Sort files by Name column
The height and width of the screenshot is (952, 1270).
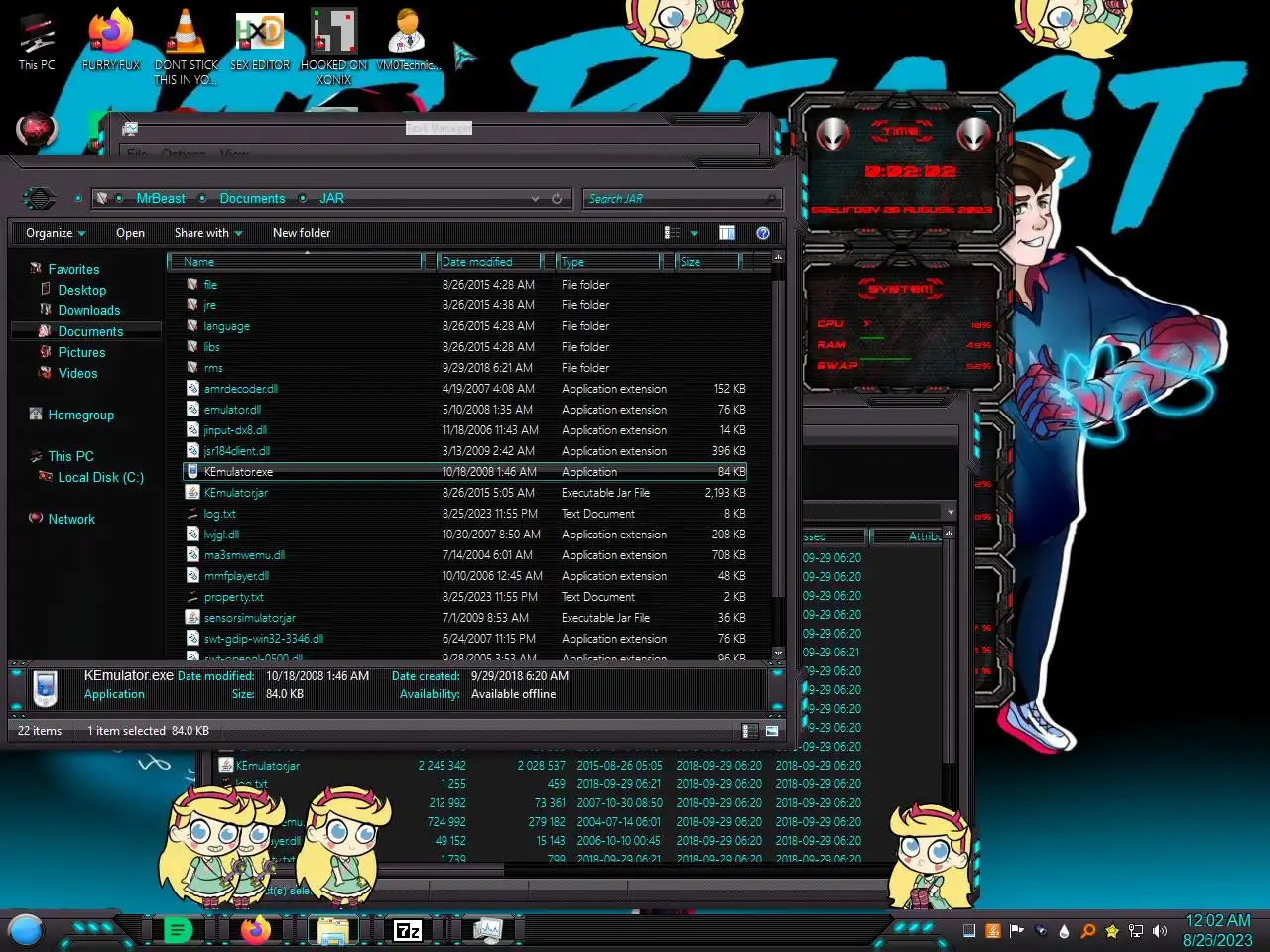pyautogui.click(x=296, y=262)
